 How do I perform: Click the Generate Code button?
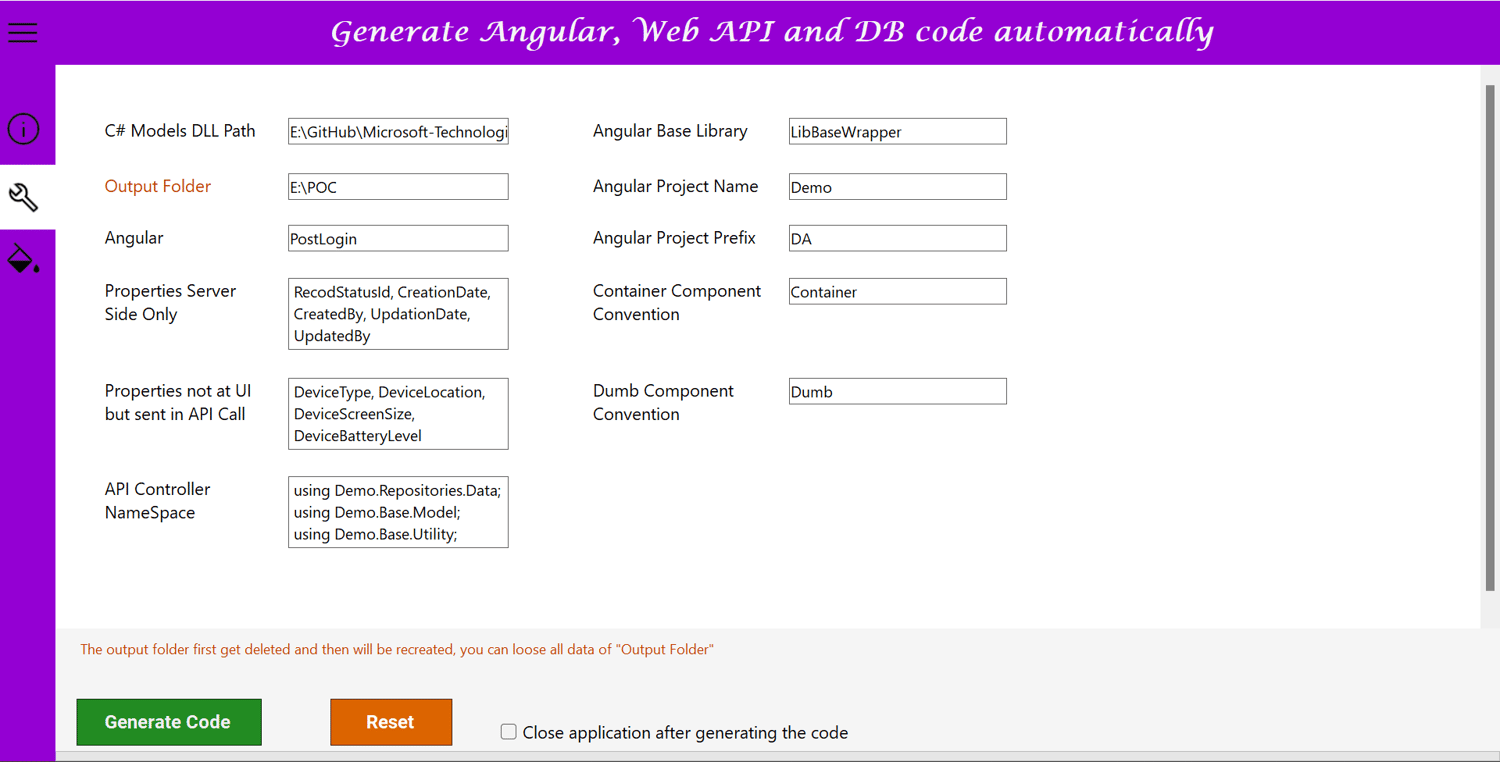[x=169, y=722]
